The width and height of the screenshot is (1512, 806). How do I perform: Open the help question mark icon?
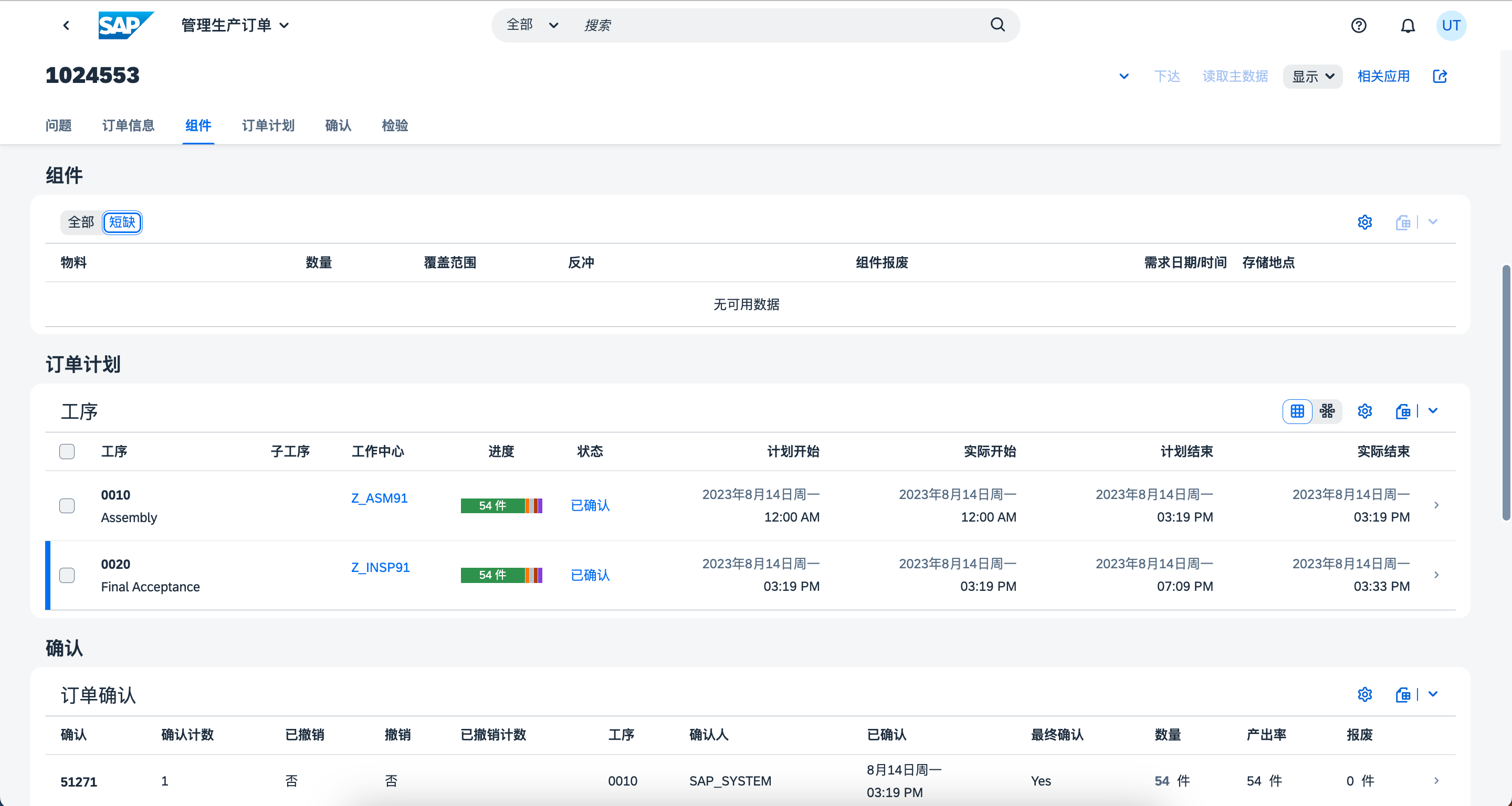point(1359,25)
